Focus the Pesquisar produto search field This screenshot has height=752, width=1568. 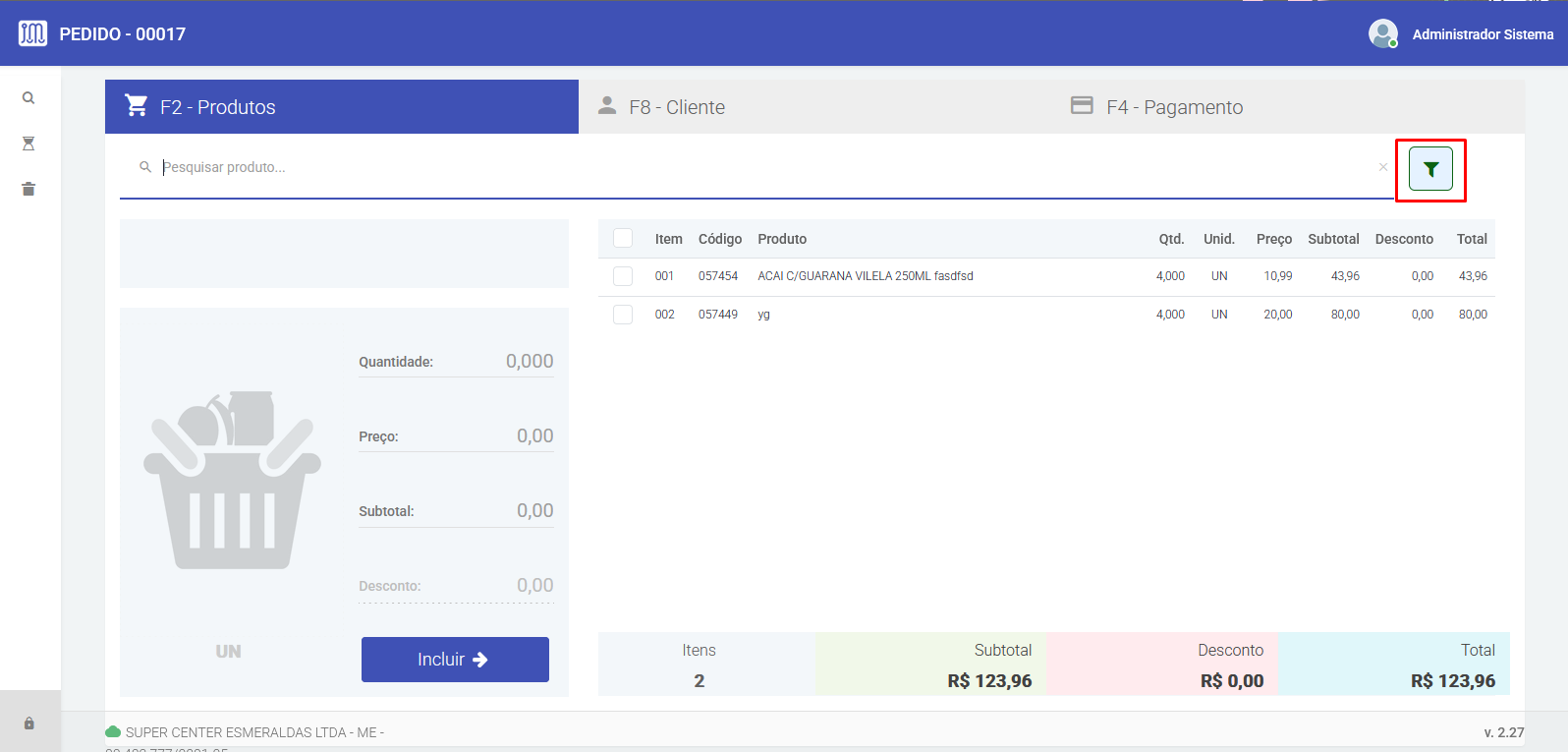766,167
